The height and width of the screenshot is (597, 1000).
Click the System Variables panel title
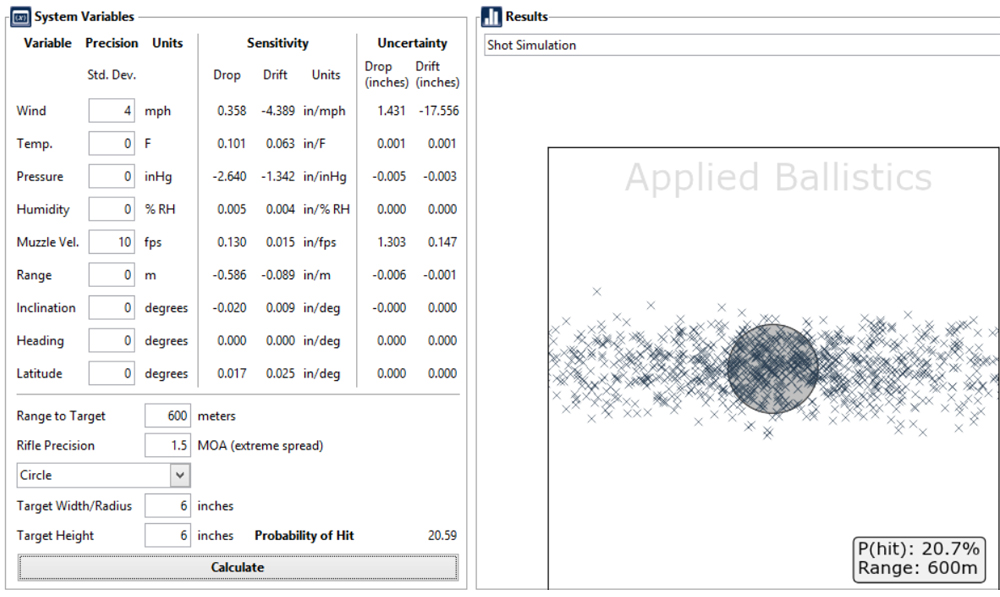pos(84,17)
